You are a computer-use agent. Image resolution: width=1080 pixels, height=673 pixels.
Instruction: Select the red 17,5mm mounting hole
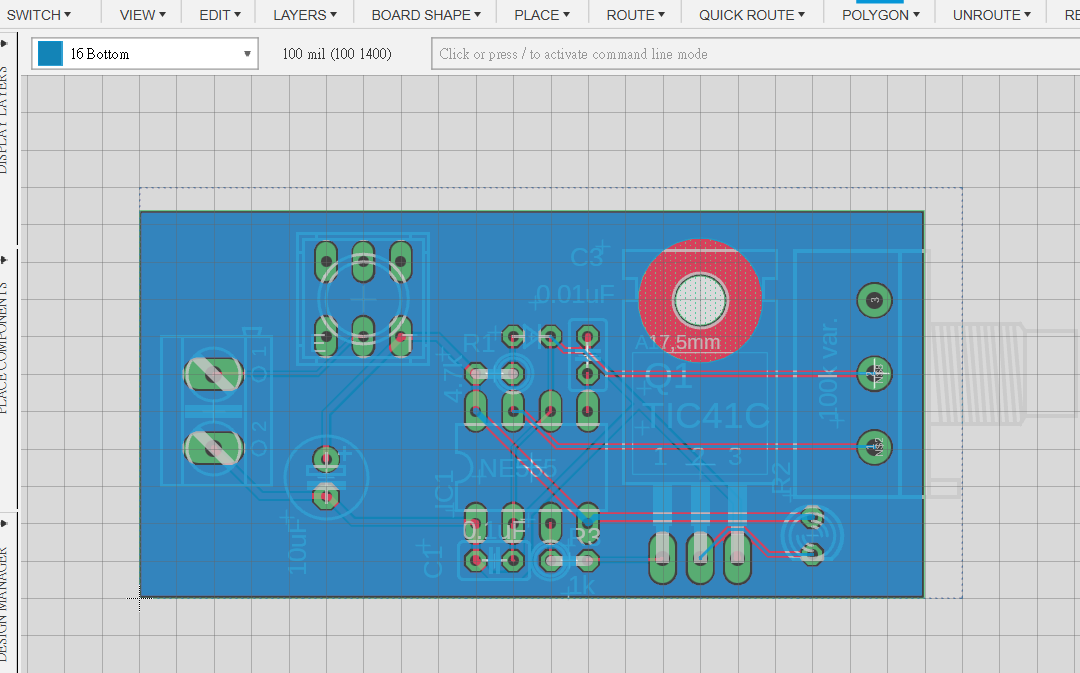(x=700, y=298)
